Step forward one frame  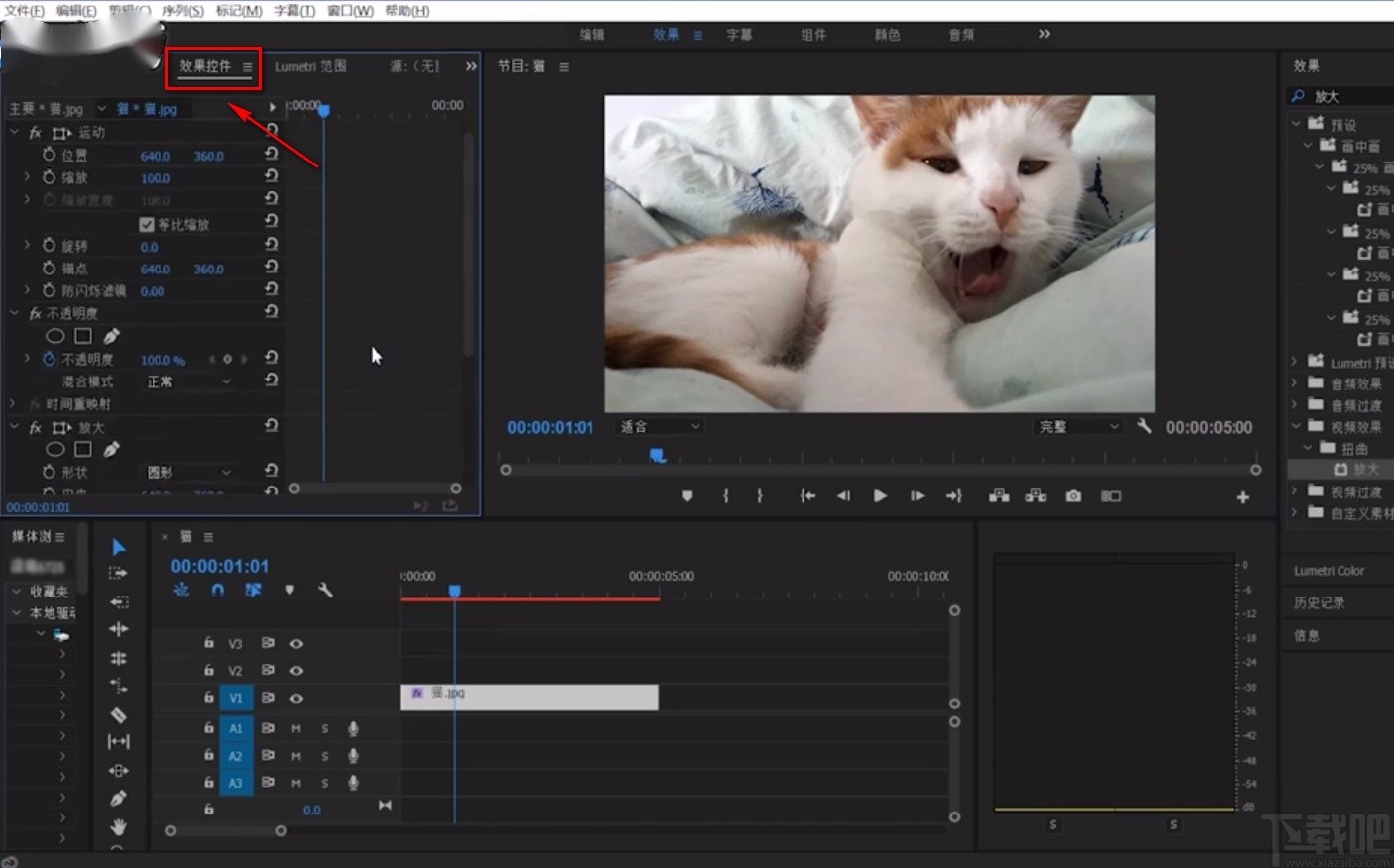point(917,496)
